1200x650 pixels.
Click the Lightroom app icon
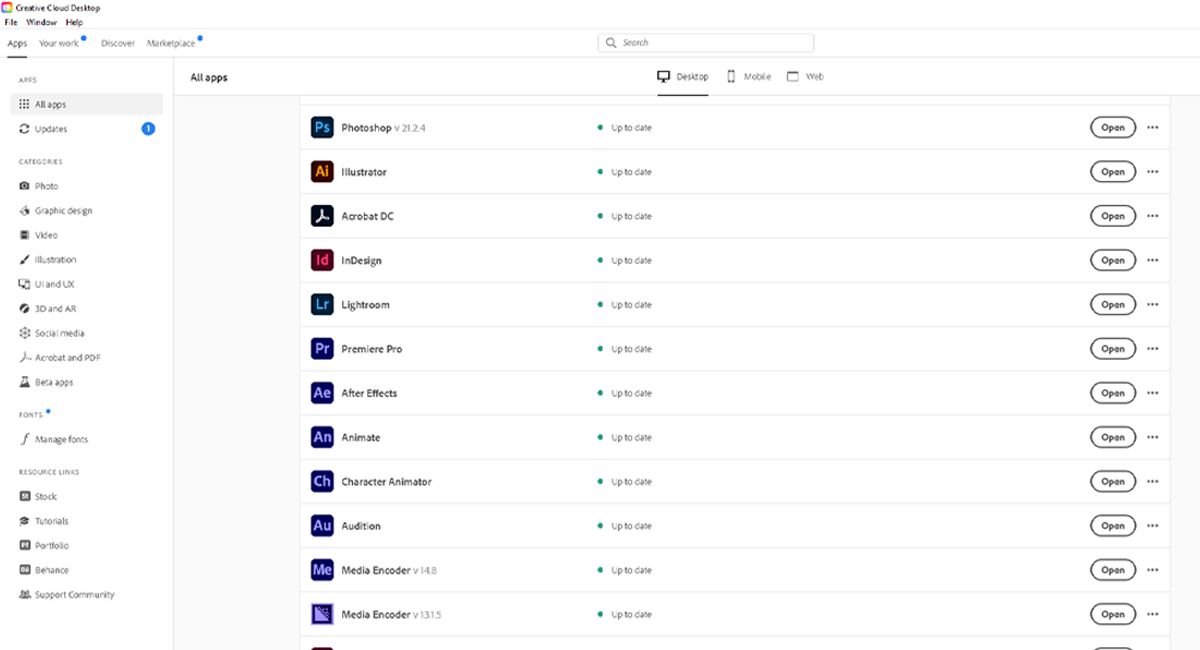pos(321,305)
